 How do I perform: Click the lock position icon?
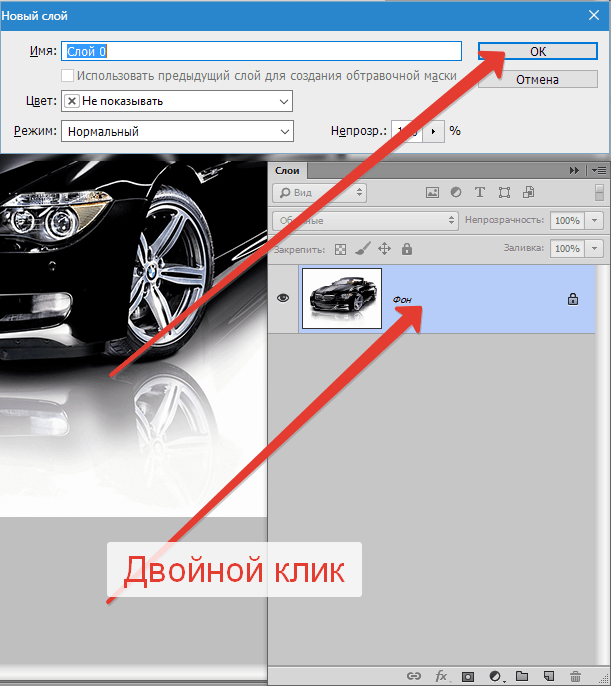click(x=384, y=248)
